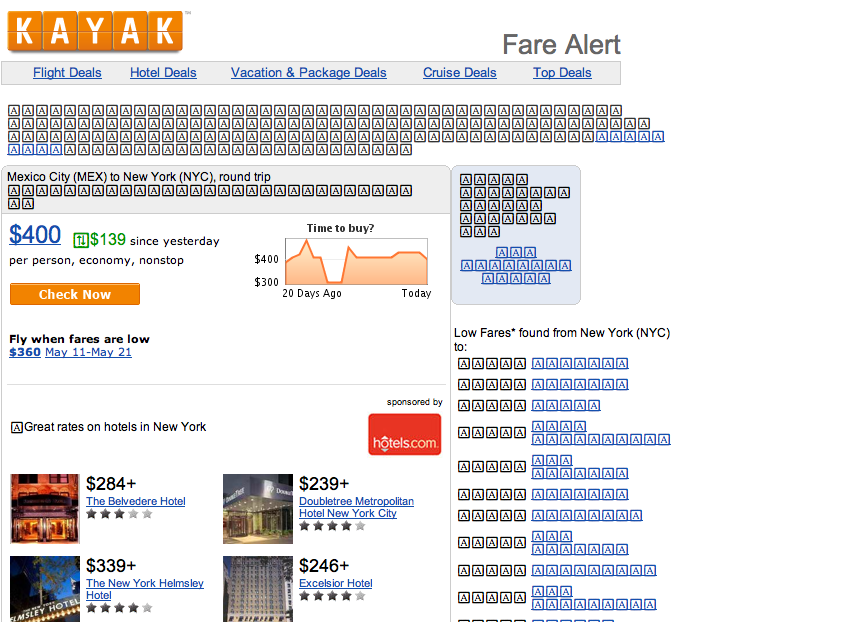This screenshot has width=864, height=622.
Task: Open New York Helmsley Hotel photo
Action: tap(45, 589)
